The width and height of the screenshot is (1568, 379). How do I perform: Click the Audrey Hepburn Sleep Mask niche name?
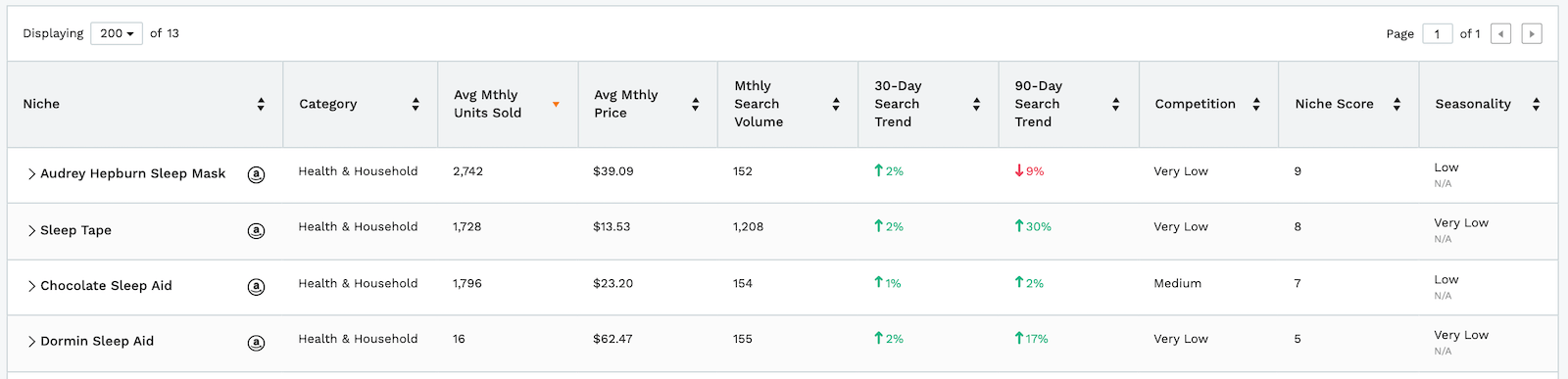[132, 173]
